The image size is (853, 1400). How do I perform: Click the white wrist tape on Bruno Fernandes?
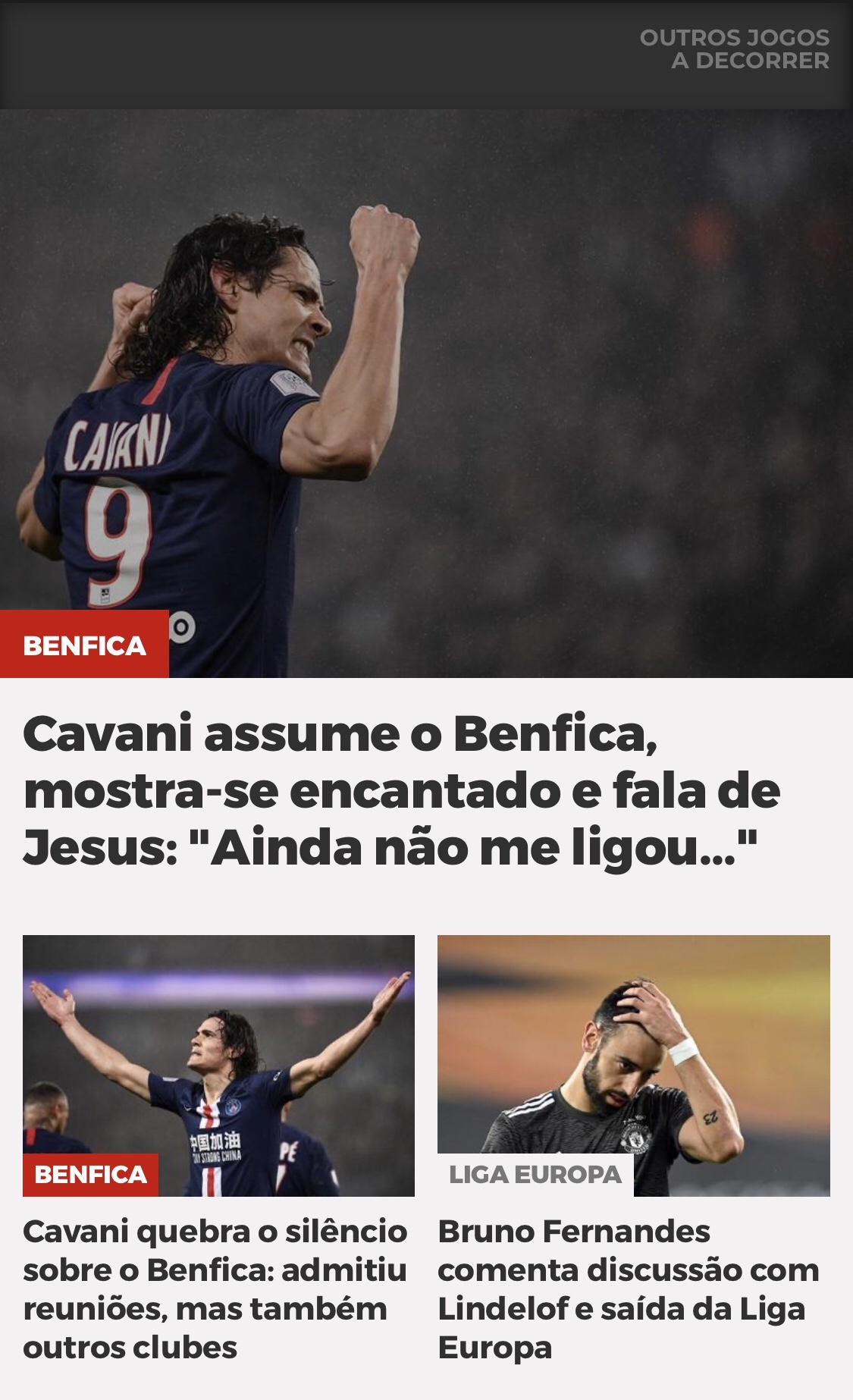pos(683,1050)
